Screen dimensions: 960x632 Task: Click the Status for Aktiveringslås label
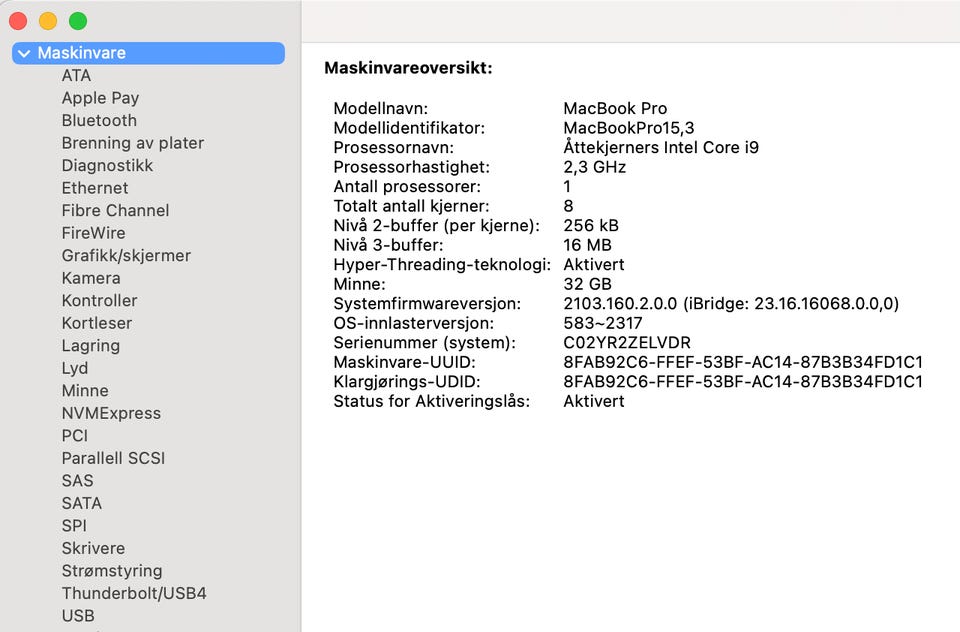[x=432, y=402]
